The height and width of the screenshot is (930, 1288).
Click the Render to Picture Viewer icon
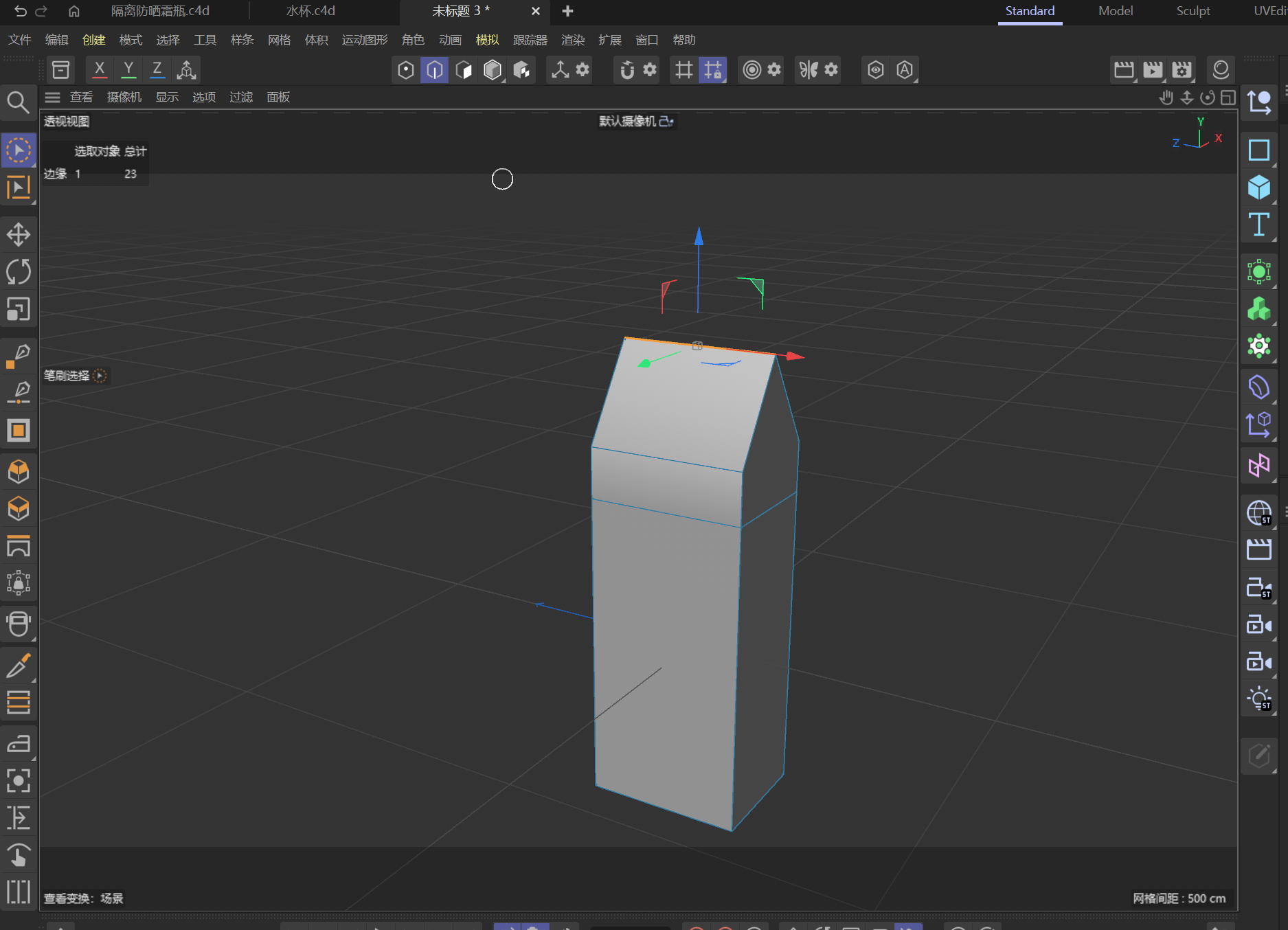click(1153, 69)
